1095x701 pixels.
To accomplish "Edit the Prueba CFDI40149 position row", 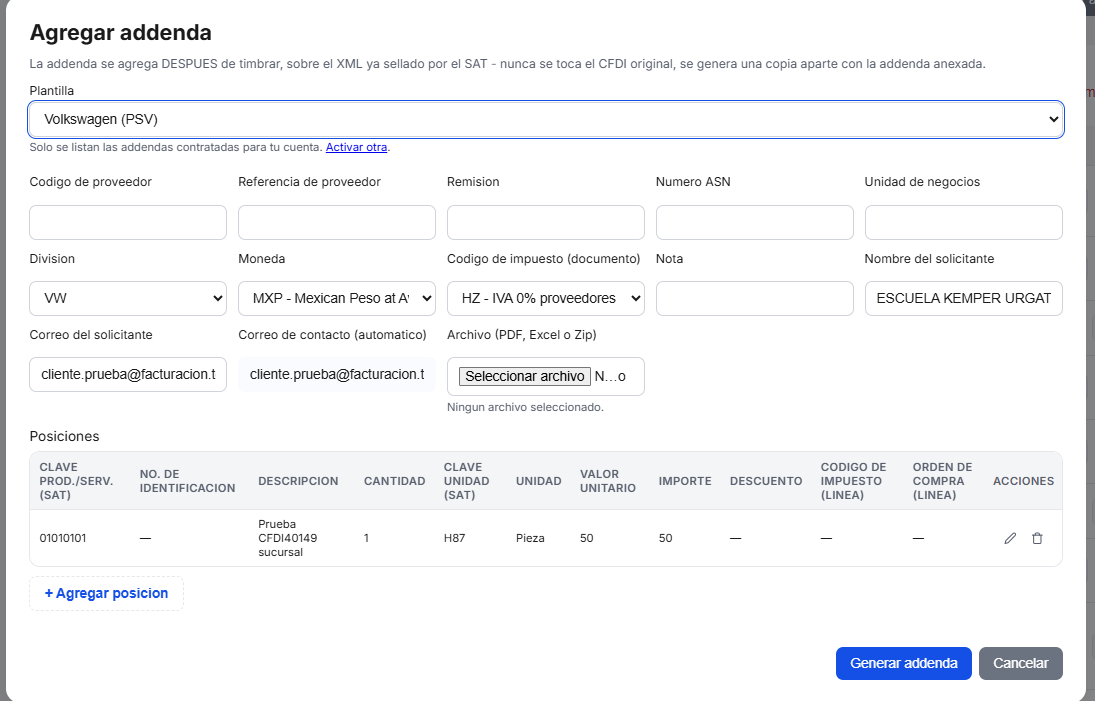I will tap(1010, 538).
